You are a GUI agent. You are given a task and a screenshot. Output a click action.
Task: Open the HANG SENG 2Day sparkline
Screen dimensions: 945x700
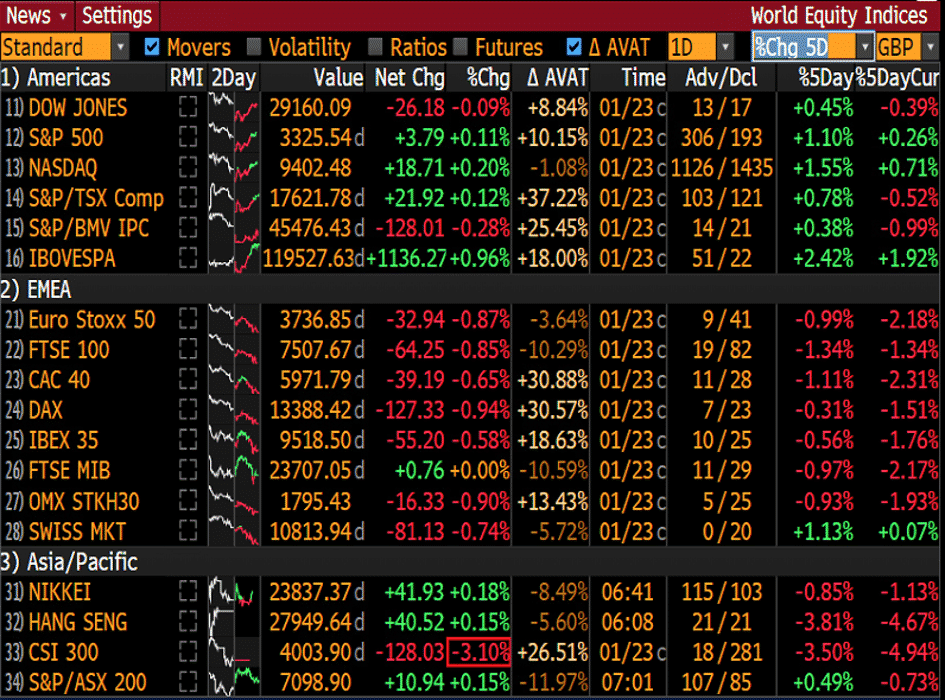(x=234, y=622)
